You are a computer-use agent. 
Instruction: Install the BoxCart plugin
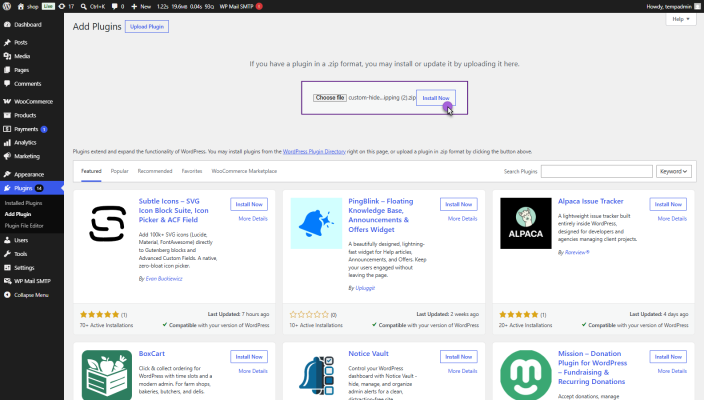click(x=249, y=357)
